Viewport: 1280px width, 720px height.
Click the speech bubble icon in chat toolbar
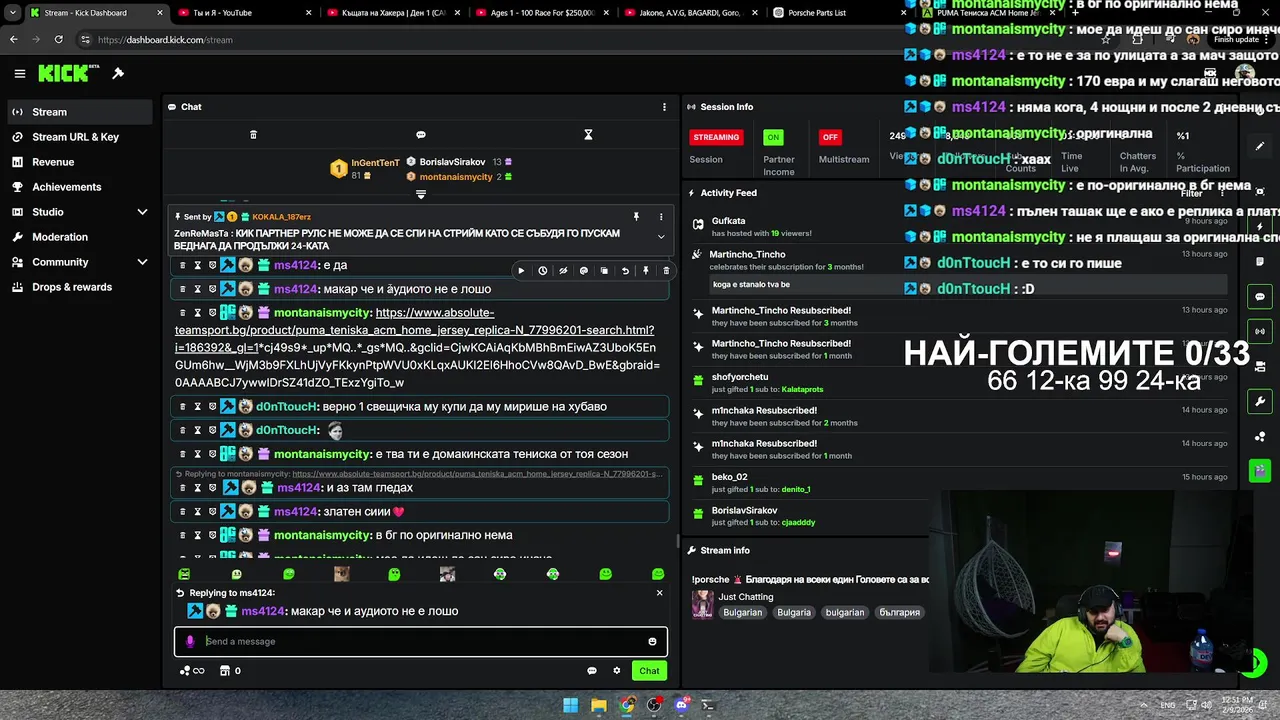[x=421, y=134]
